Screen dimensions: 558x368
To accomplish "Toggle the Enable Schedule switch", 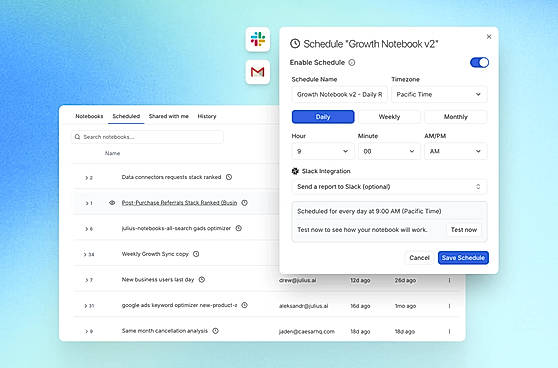I will 479,63.
